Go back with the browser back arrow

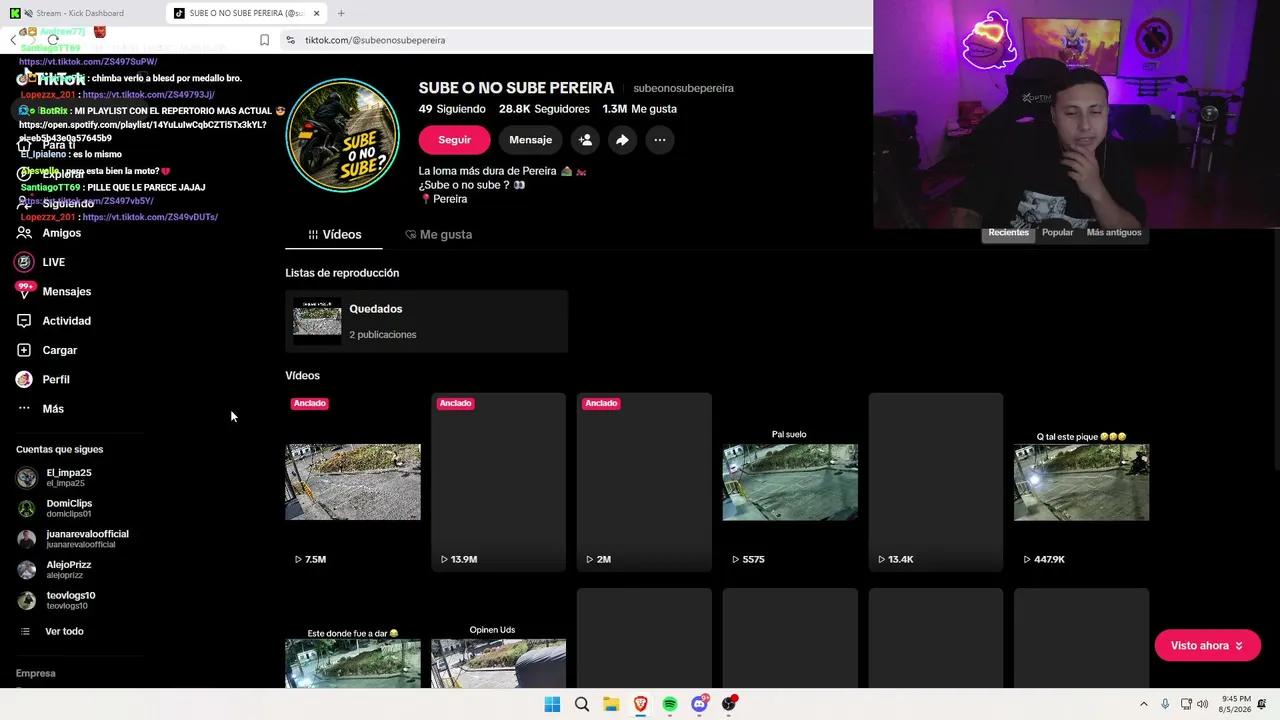coord(13,40)
